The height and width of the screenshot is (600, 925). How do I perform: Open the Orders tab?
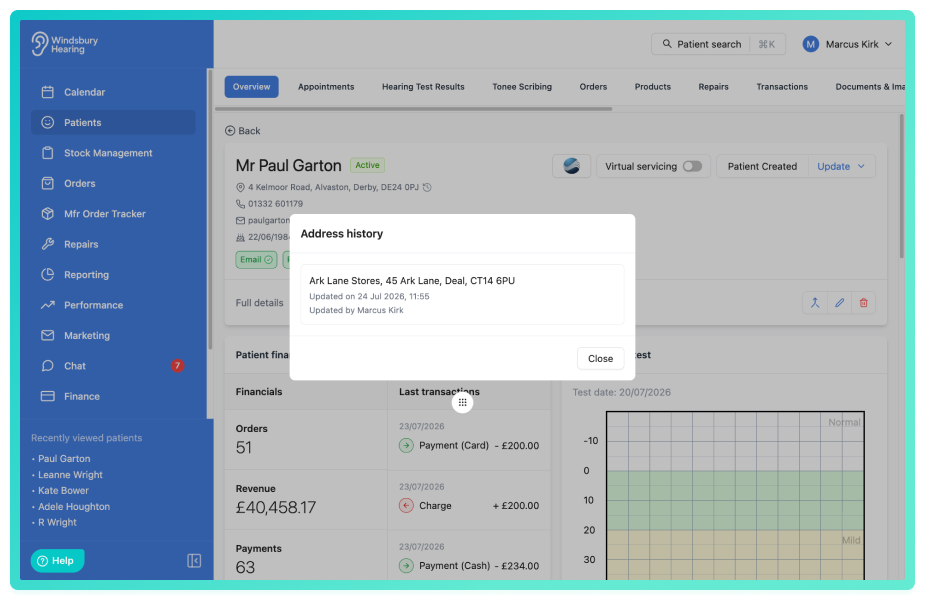tap(593, 87)
